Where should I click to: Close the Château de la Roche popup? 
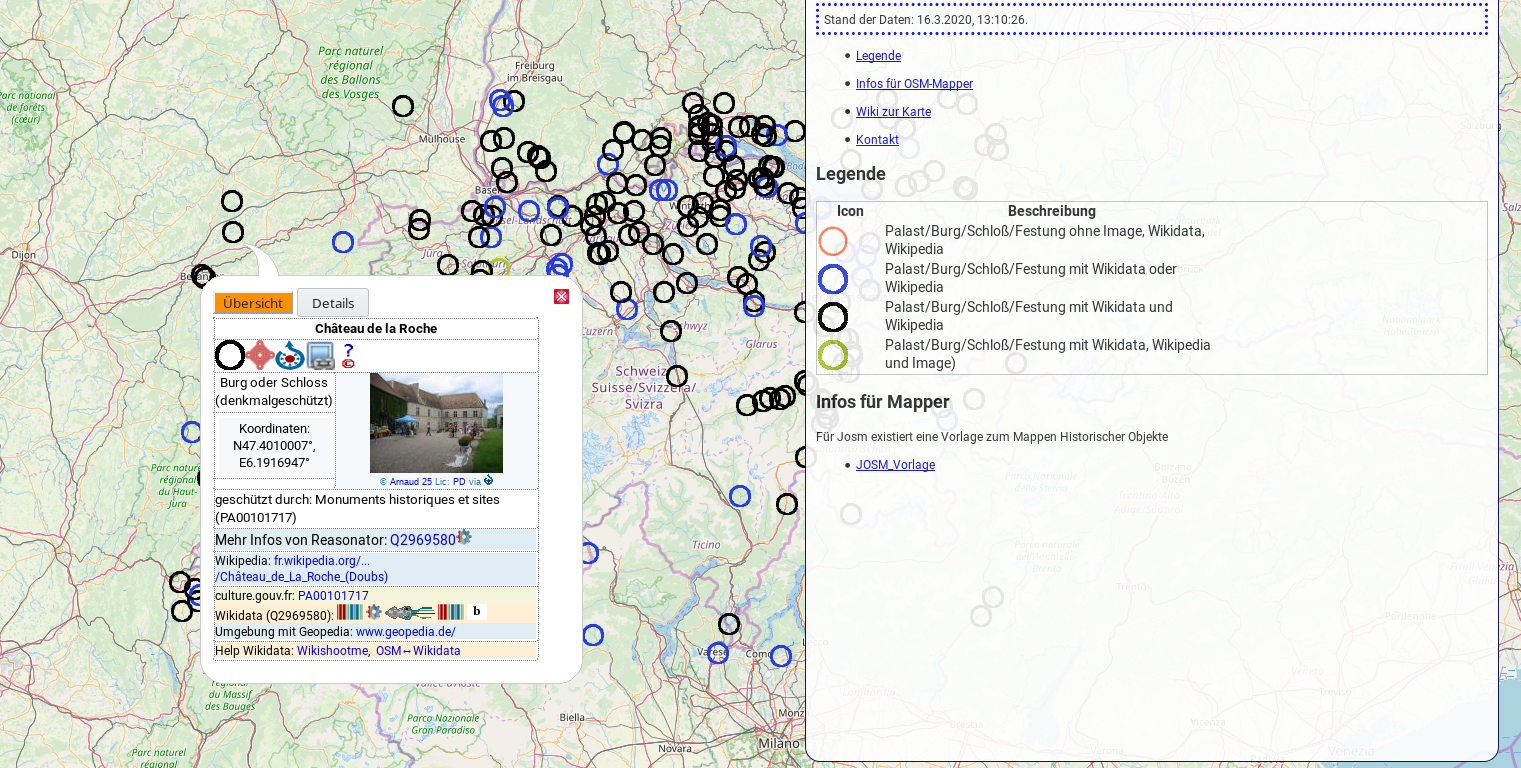561,297
